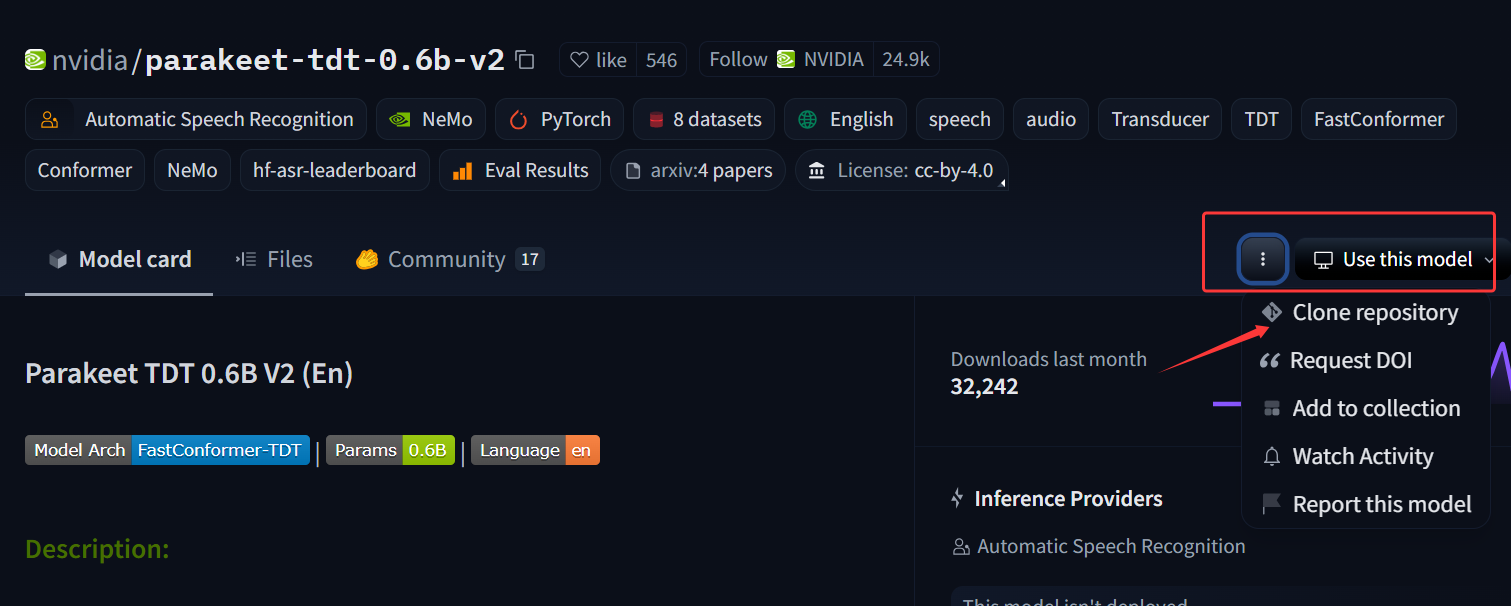Choose Add to collection from the menu

(1366, 408)
